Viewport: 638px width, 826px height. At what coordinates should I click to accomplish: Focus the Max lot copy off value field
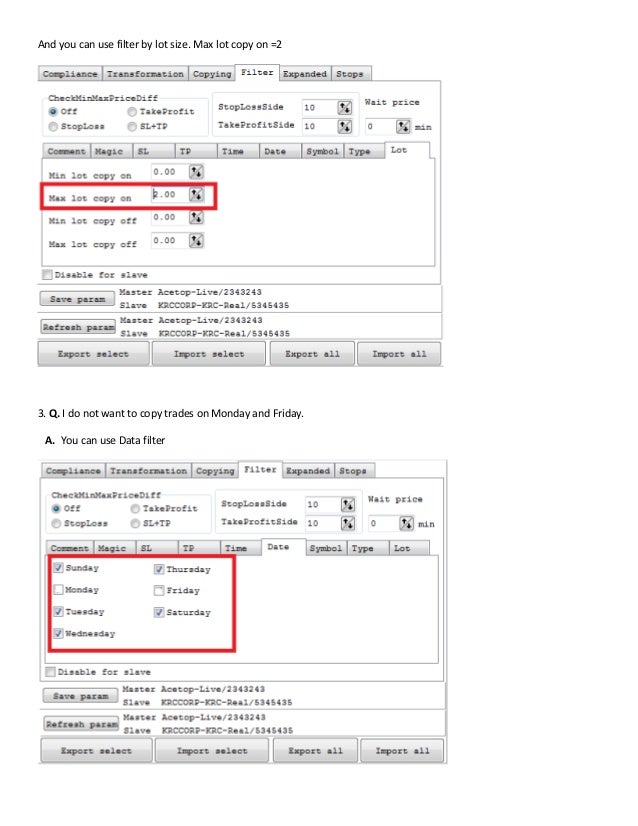tap(170, 241)
